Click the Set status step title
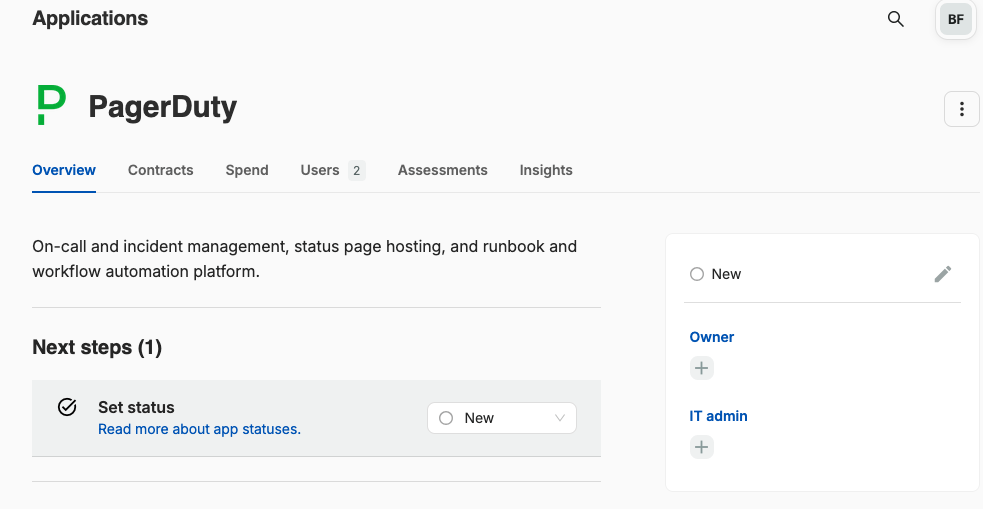Viewport: 983px width, 509px height. click(136, 407)
